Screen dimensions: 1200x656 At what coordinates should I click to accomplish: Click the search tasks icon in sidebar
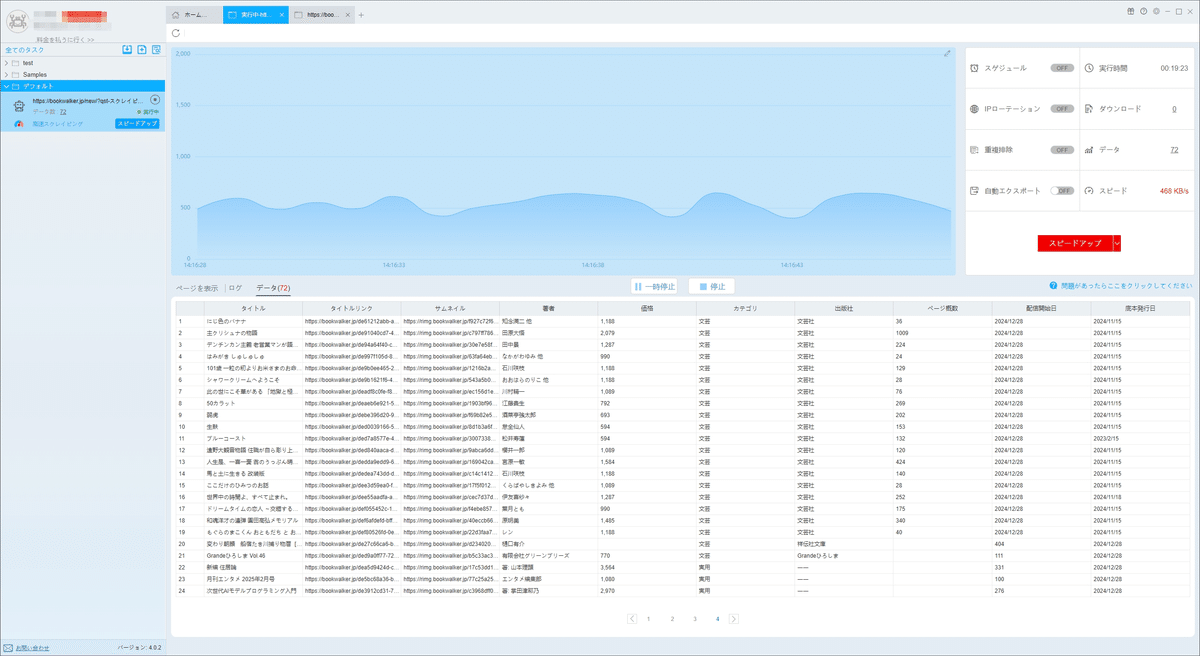(x=156, y=49)
